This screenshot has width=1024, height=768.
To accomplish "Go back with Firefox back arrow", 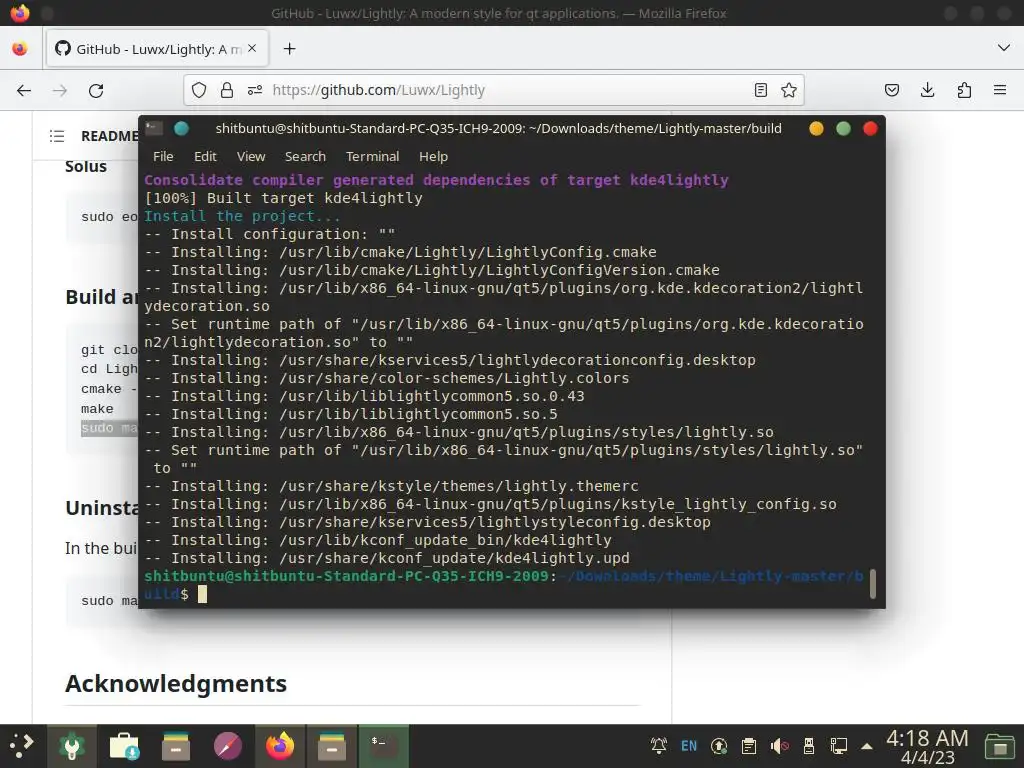I will point(24,90).
